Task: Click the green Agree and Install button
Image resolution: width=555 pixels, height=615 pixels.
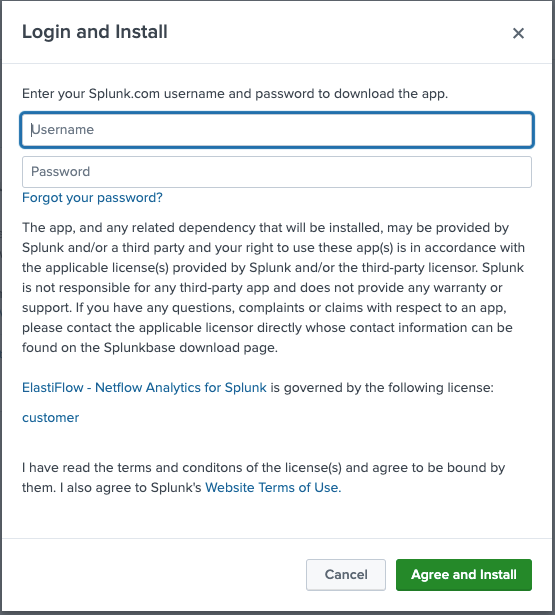Action: point(464,575)
